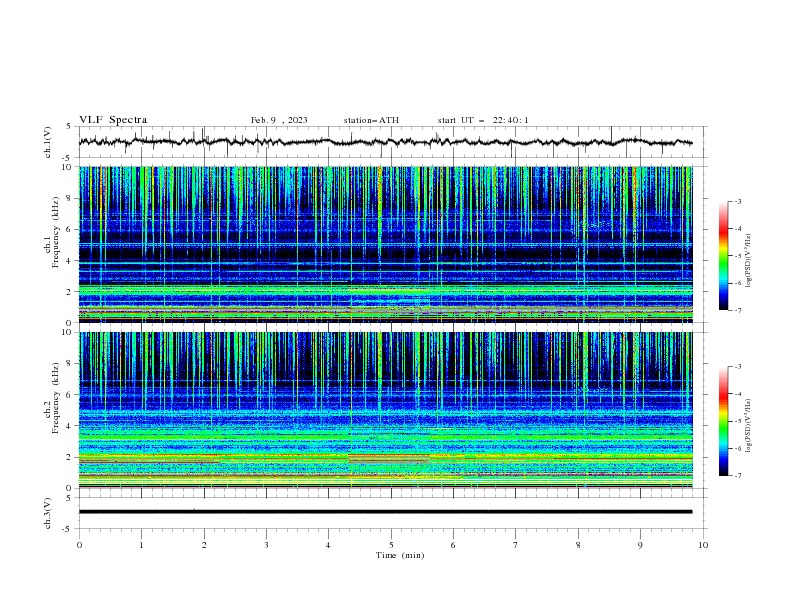Click the "Time (min)" axis label

tap(400, 555)
